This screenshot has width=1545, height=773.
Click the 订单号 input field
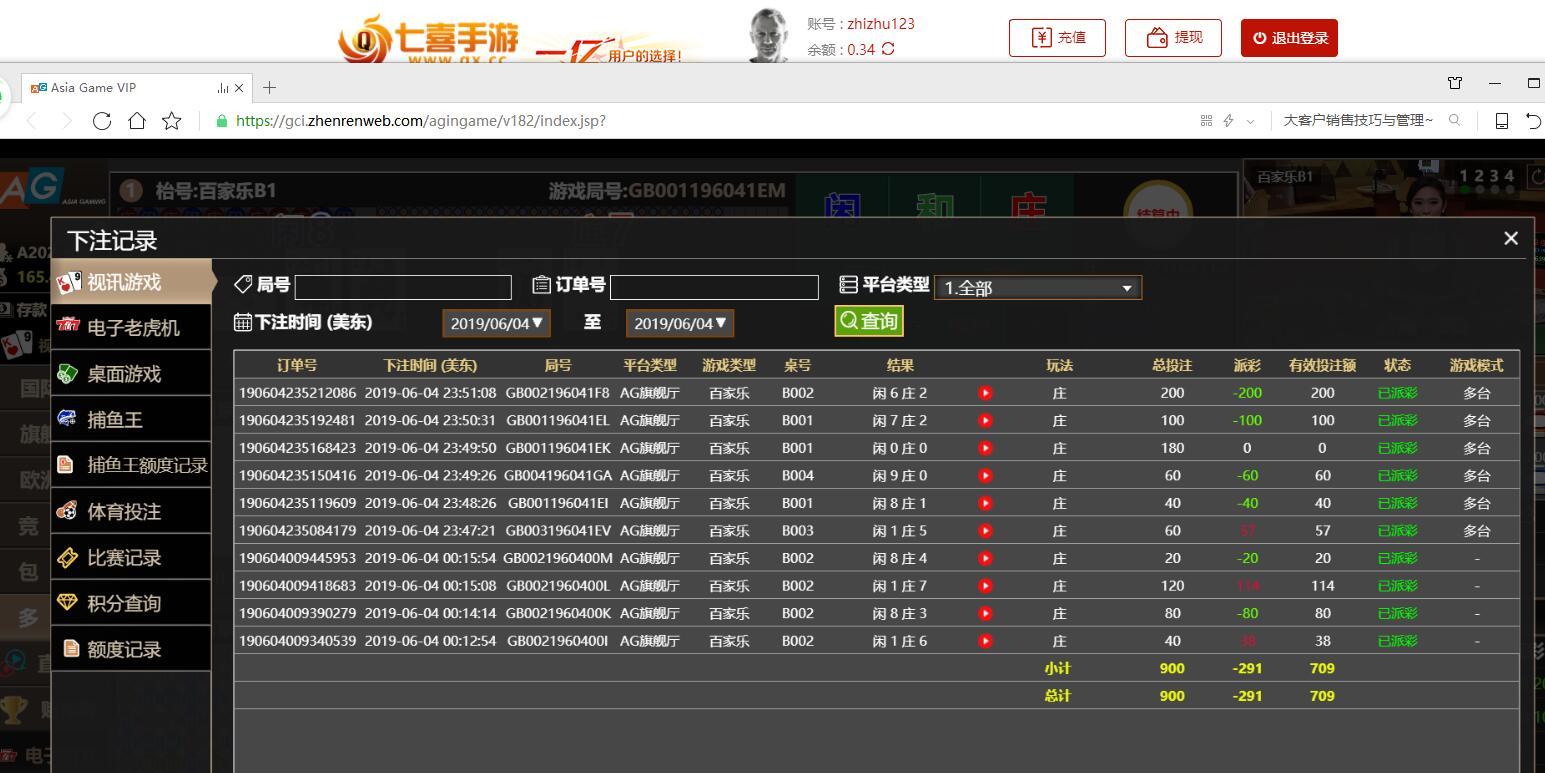tap(714, 287)
